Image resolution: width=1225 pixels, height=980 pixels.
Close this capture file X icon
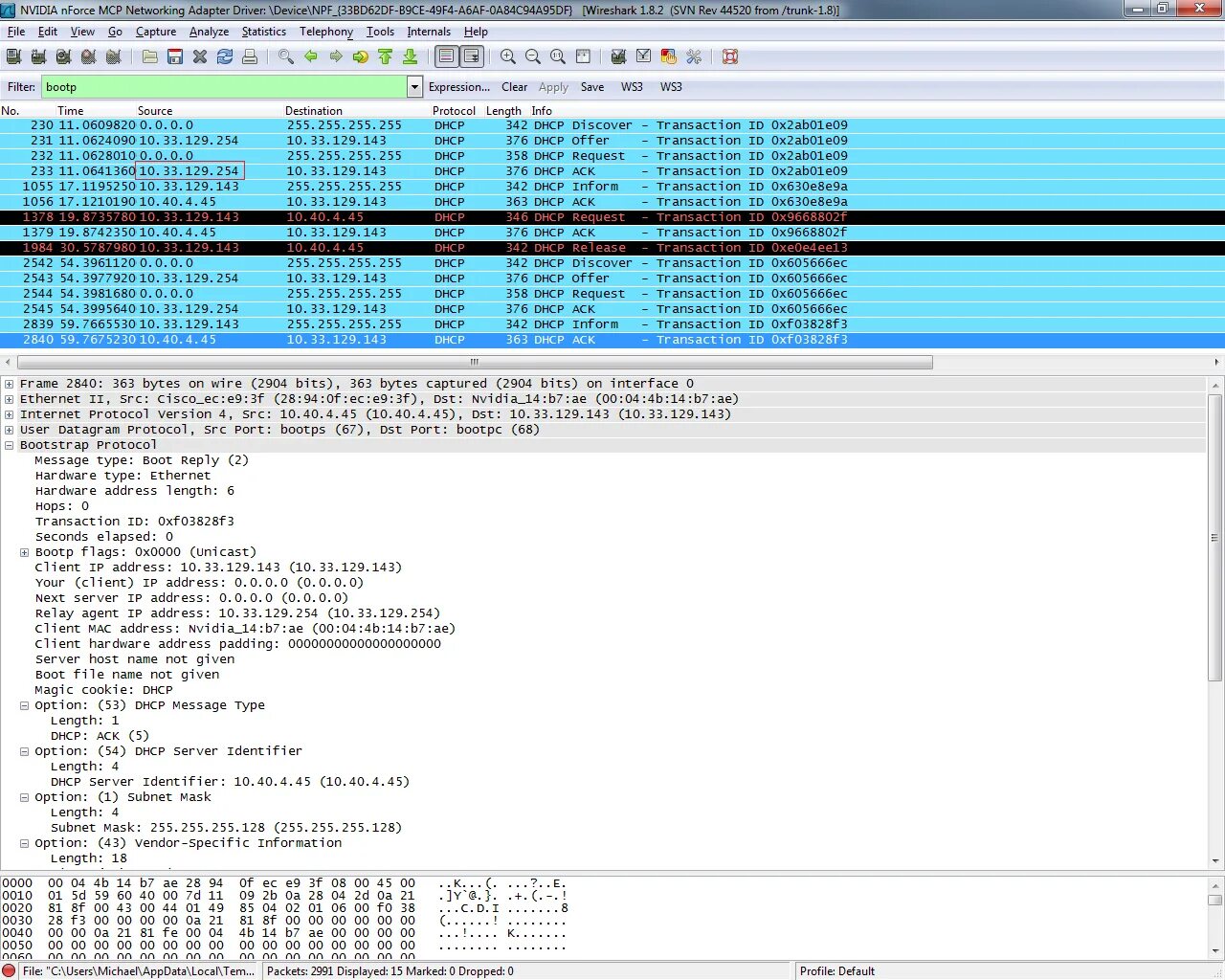[x=200, y=56]
